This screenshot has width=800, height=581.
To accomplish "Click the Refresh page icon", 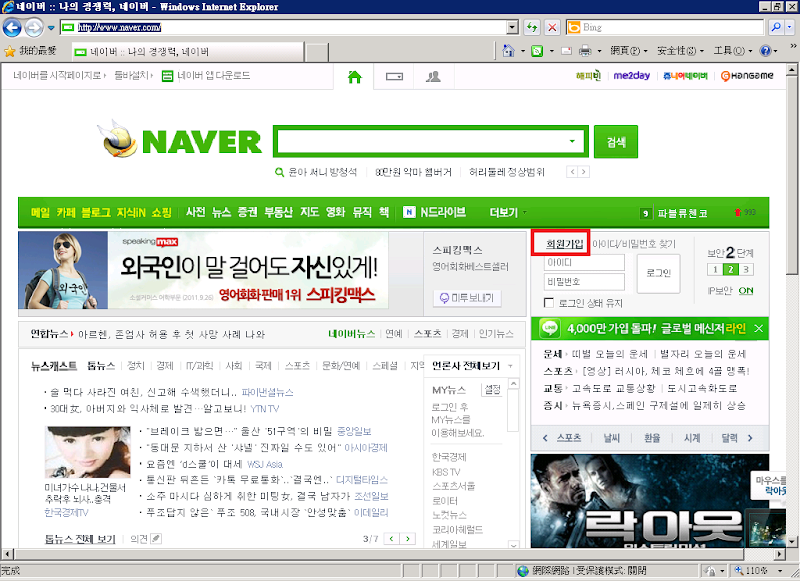I will 532,27.
